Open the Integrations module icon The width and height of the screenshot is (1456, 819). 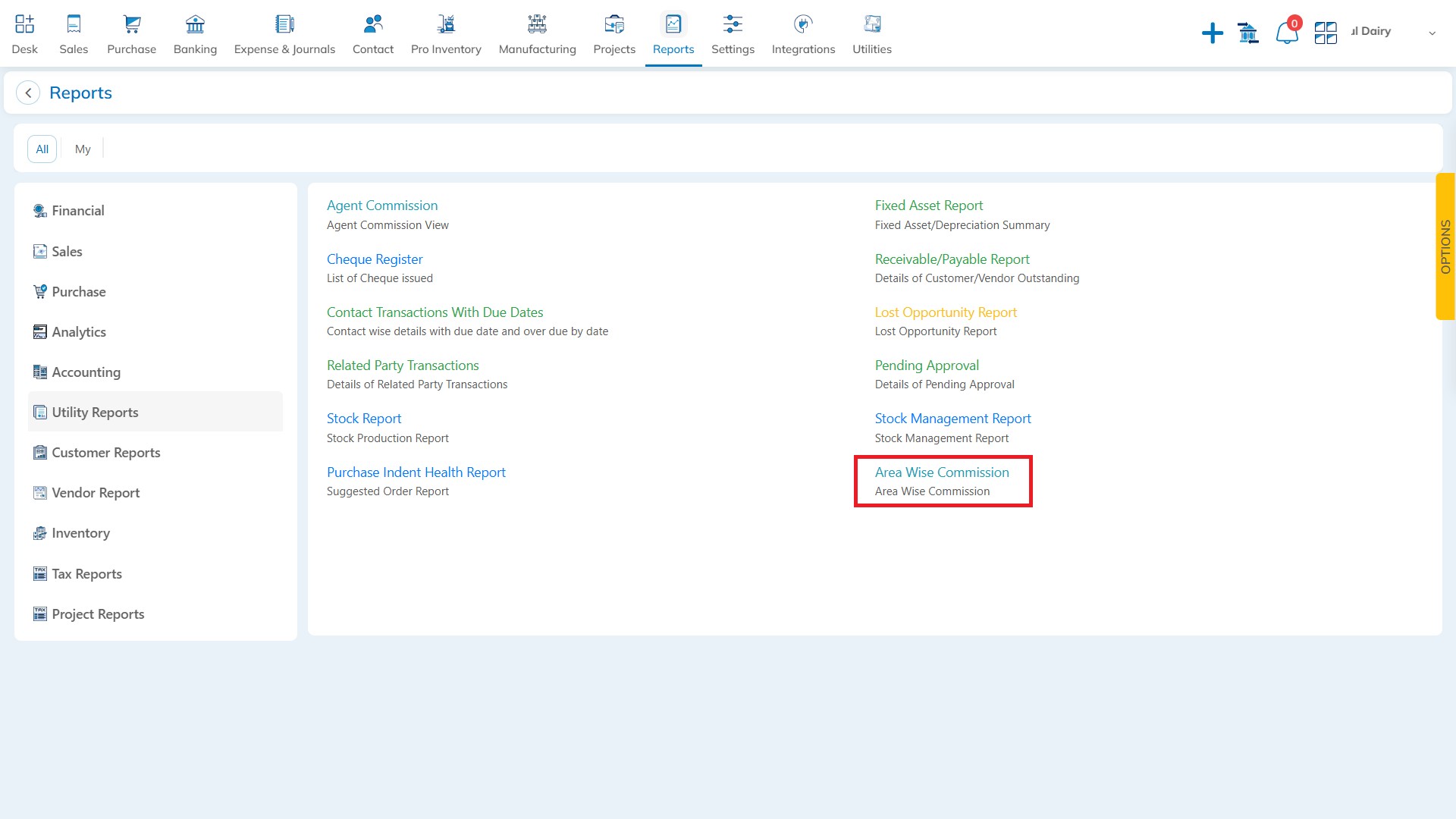803,24
